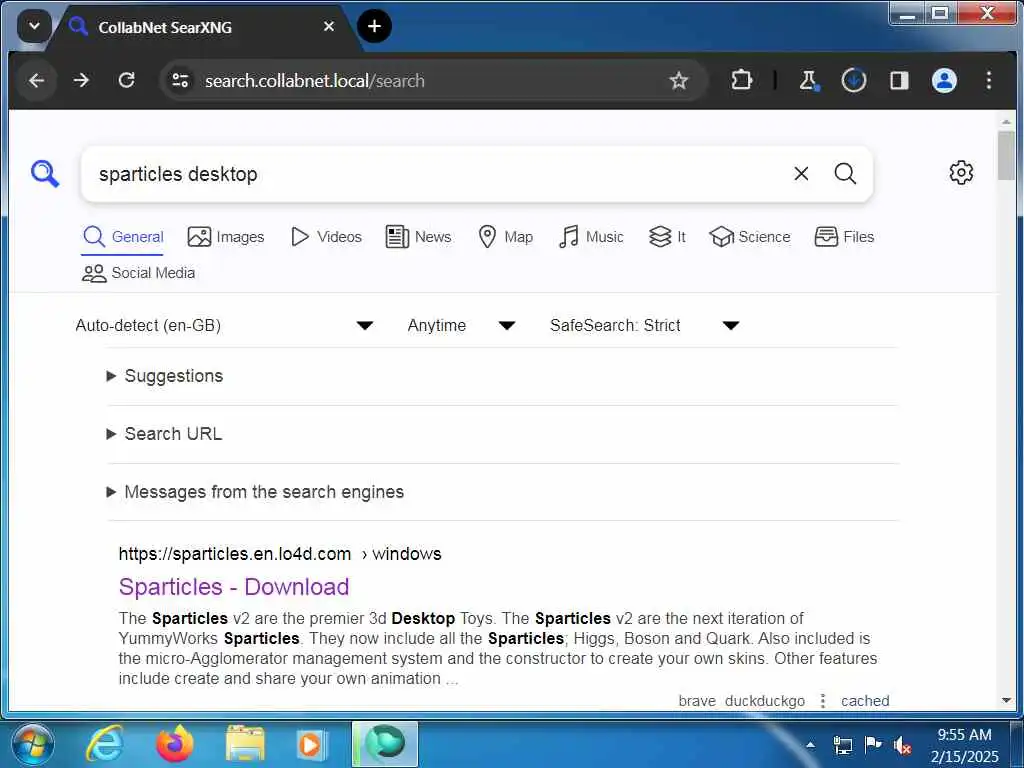Click the network tray icon
The height and width of the screenshot is (768, 1024).
tap(842, 744)
